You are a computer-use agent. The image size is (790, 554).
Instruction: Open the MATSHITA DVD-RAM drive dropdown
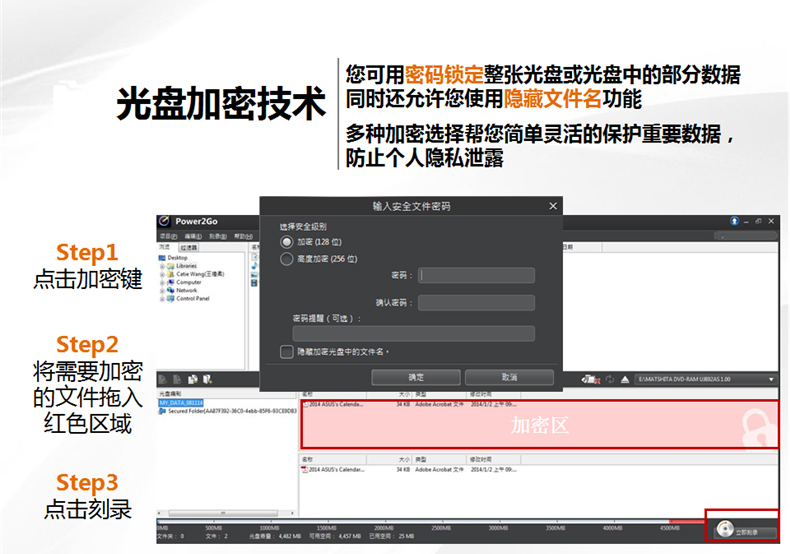coord(771,379)
